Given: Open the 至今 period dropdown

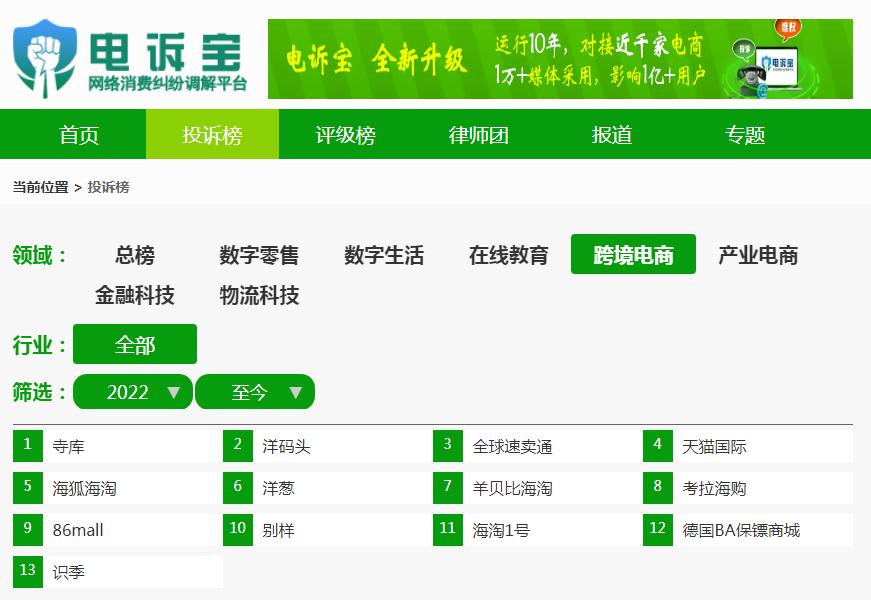Looking at the screenshot, I should (255, 392).
